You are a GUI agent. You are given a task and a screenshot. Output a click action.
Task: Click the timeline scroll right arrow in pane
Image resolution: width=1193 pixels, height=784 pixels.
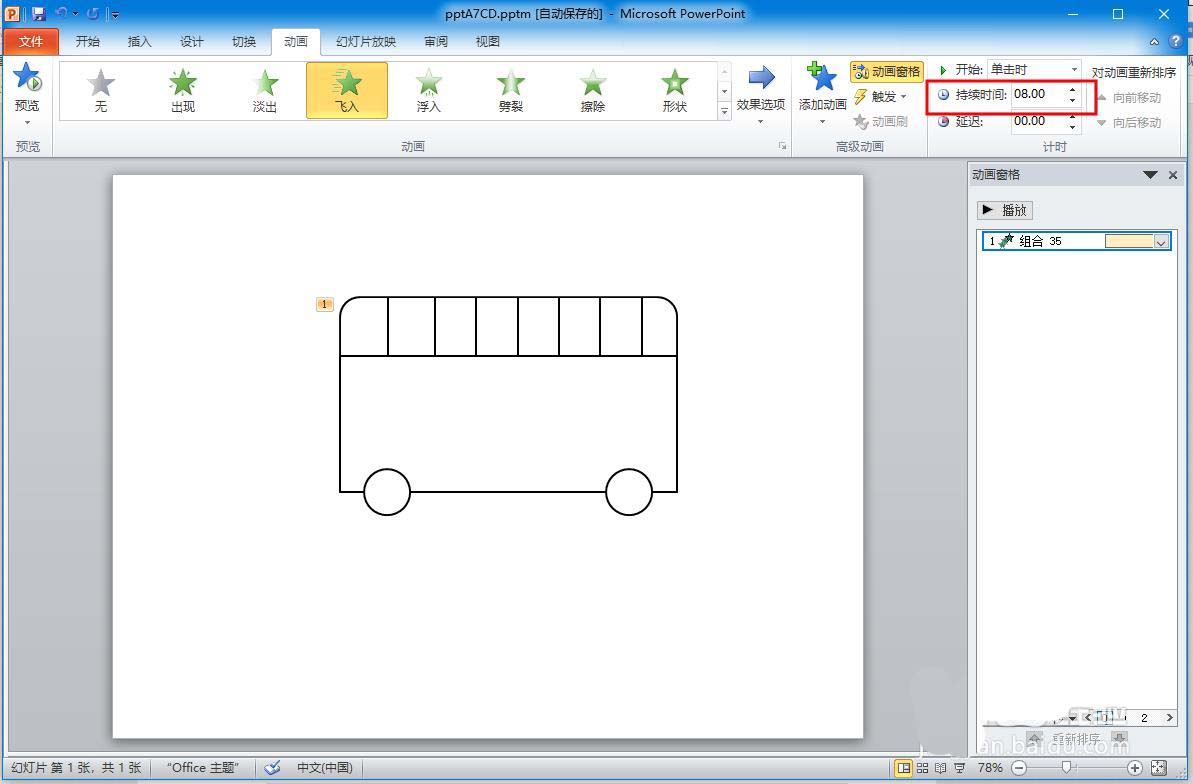[1169, 717]
